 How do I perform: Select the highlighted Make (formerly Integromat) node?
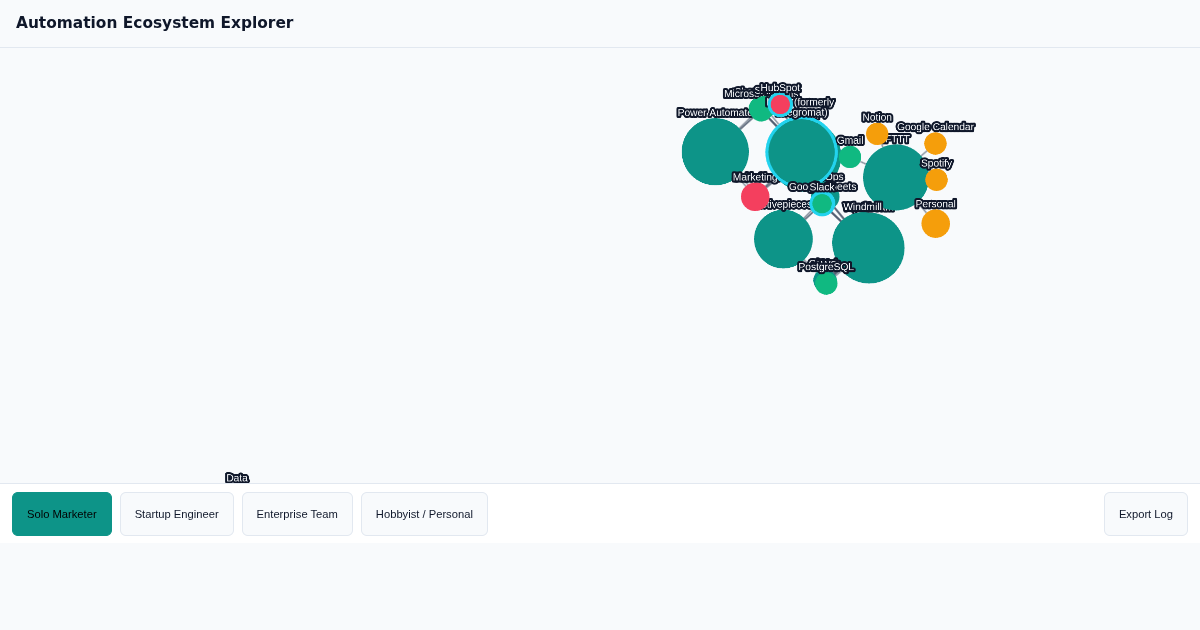[x=802, y=152]
